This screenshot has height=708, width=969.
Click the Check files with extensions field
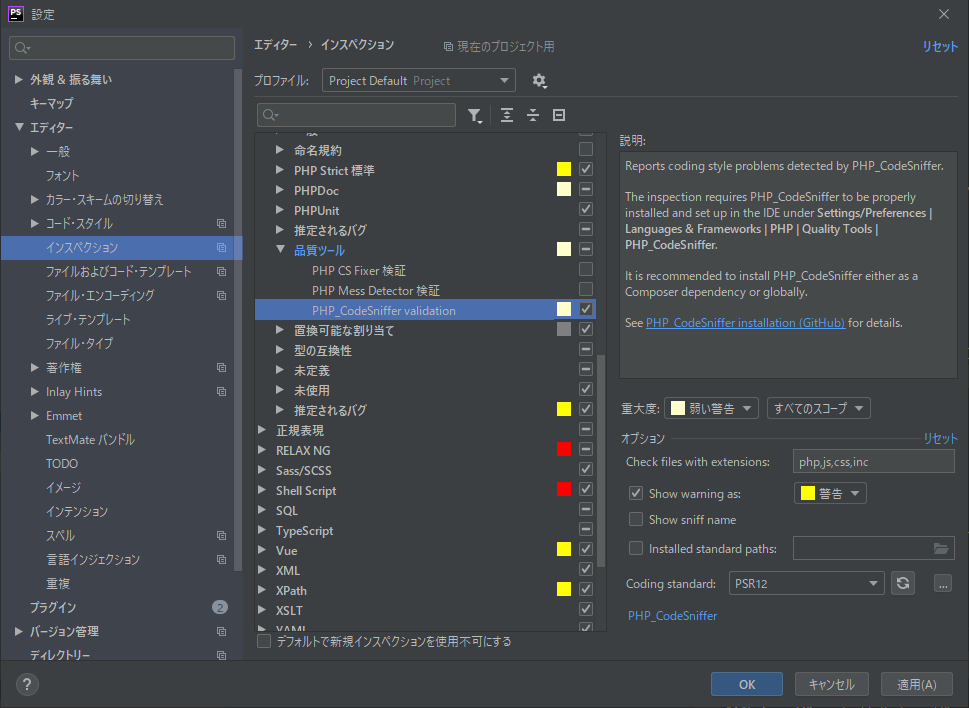(873, 461)
